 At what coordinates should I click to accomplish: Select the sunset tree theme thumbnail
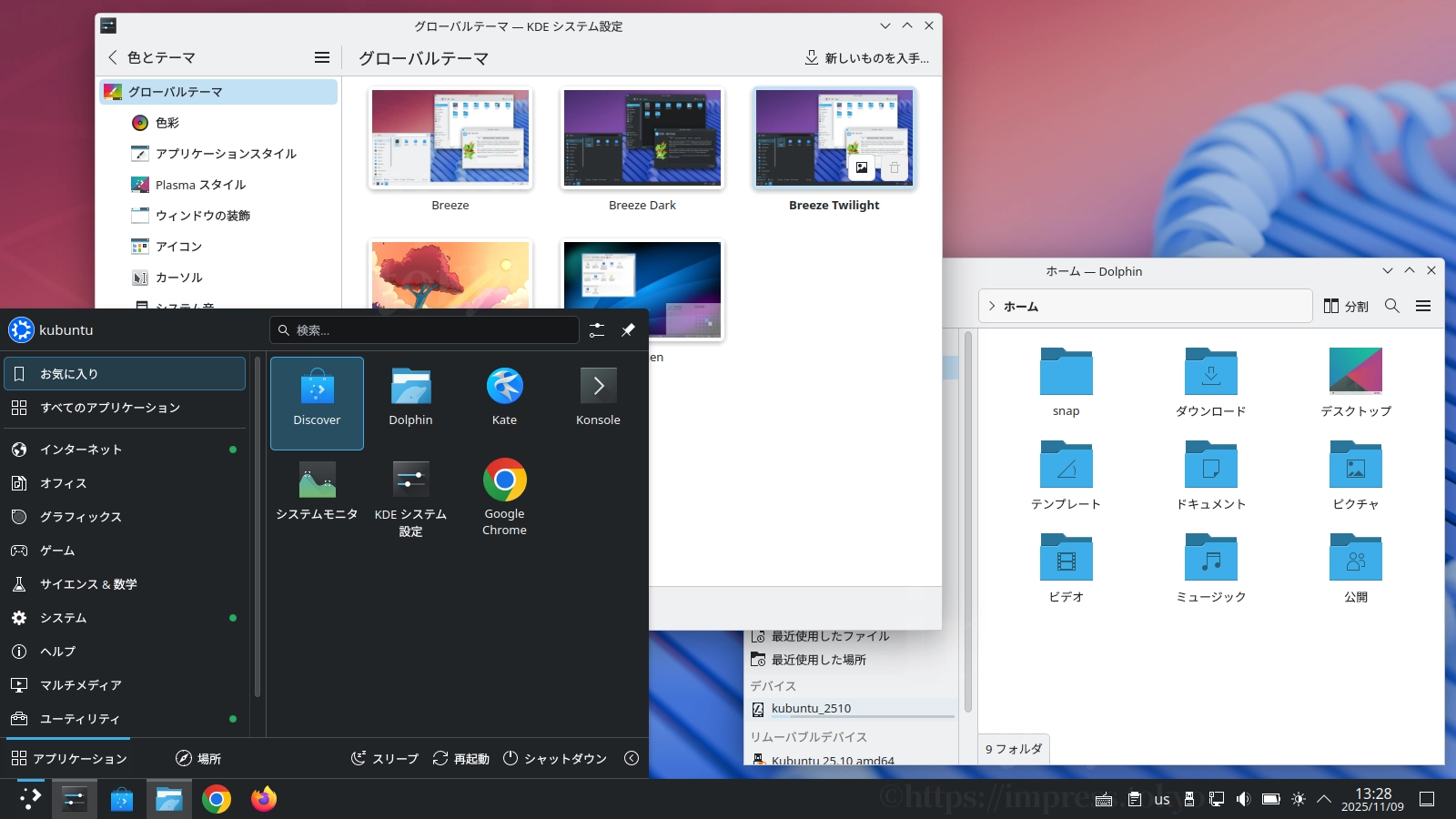(450, 275)
